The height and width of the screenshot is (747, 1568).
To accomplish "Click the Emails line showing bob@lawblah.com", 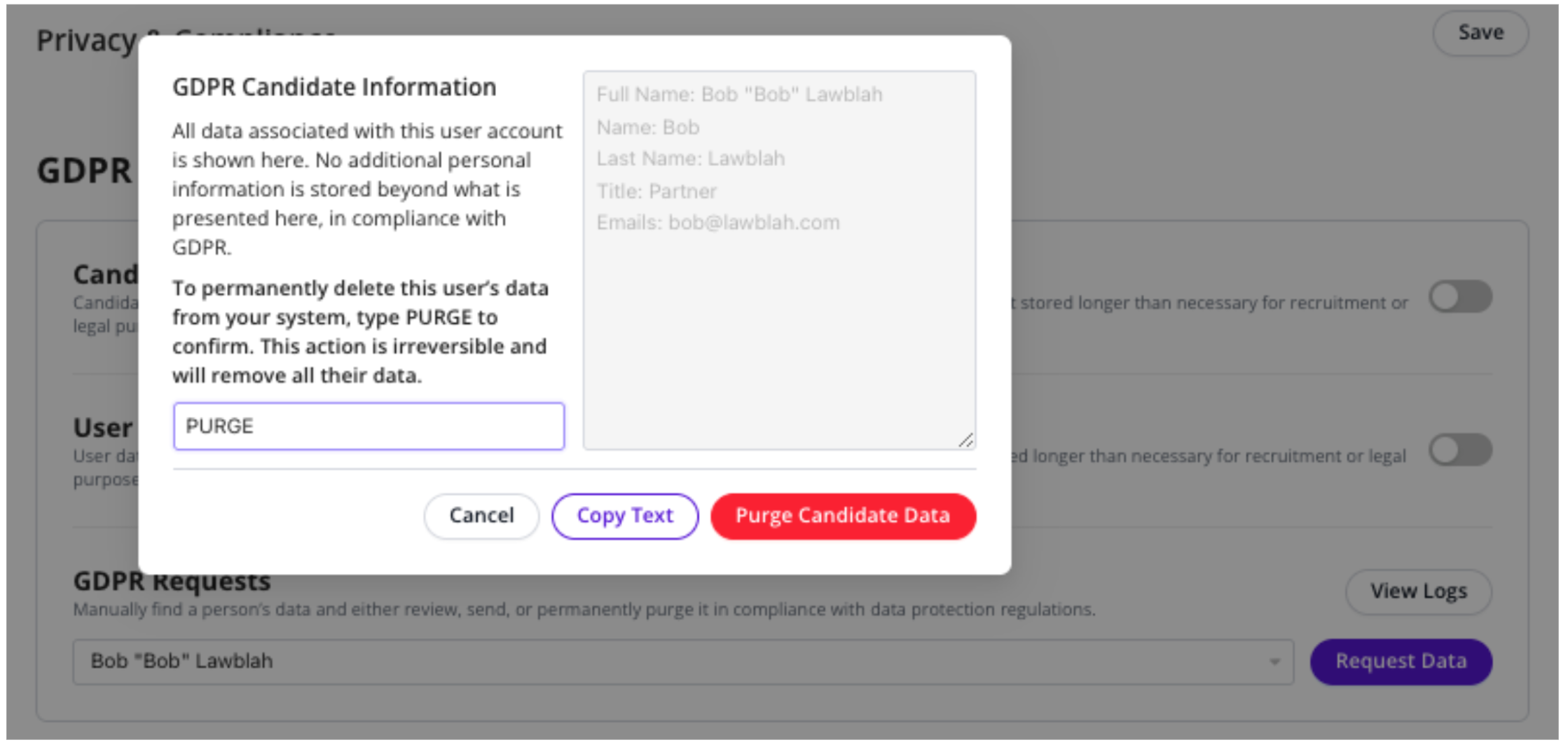I will coord(717,223).
